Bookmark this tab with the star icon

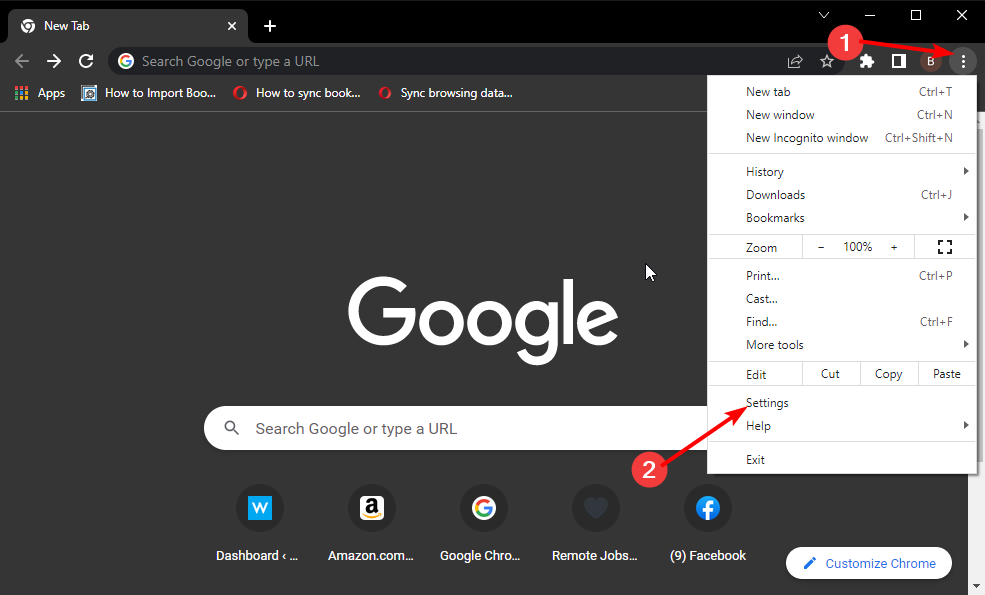[x=827, y=61]
